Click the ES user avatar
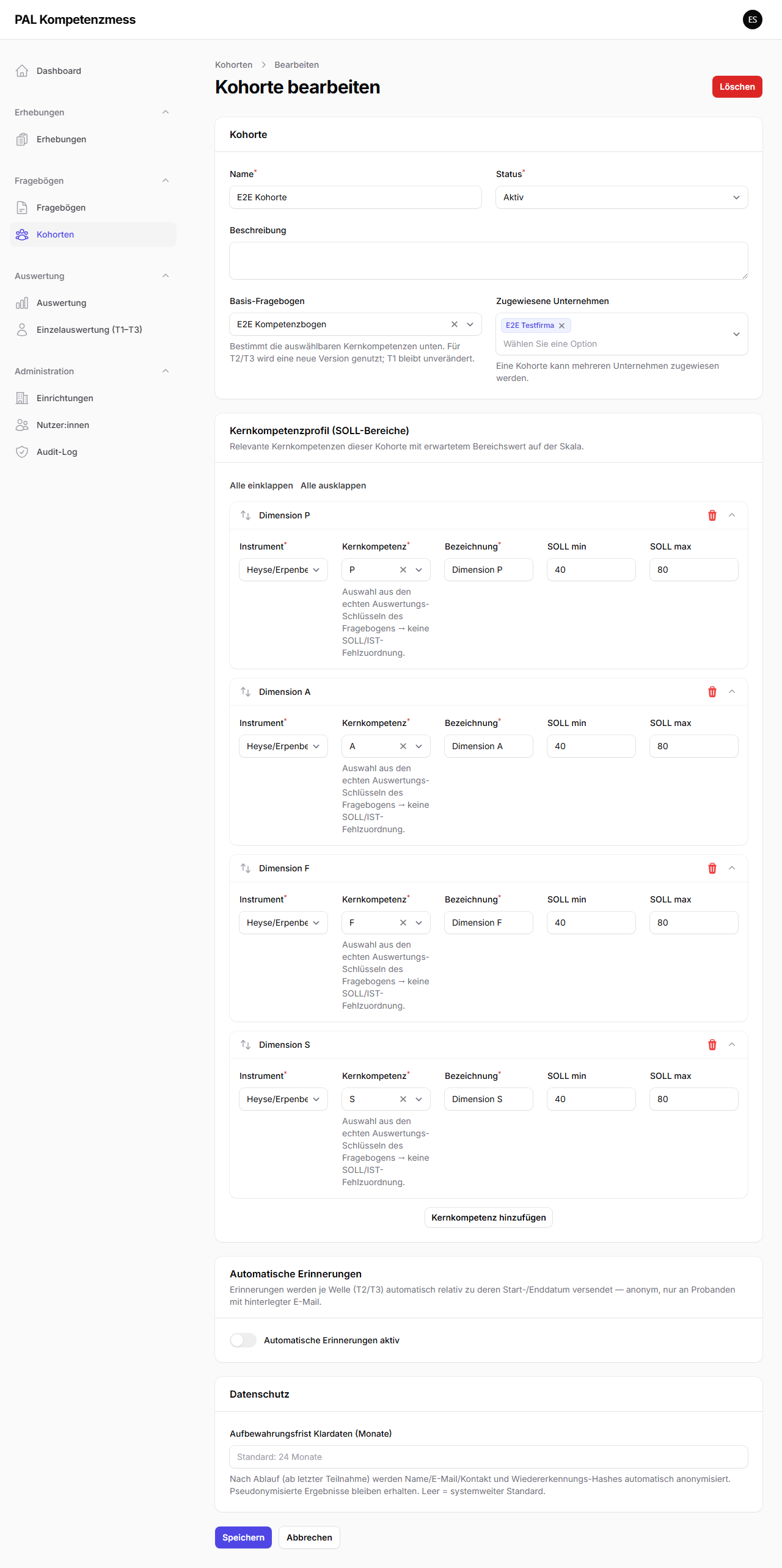782x1568 pixels. click(753, 20)
